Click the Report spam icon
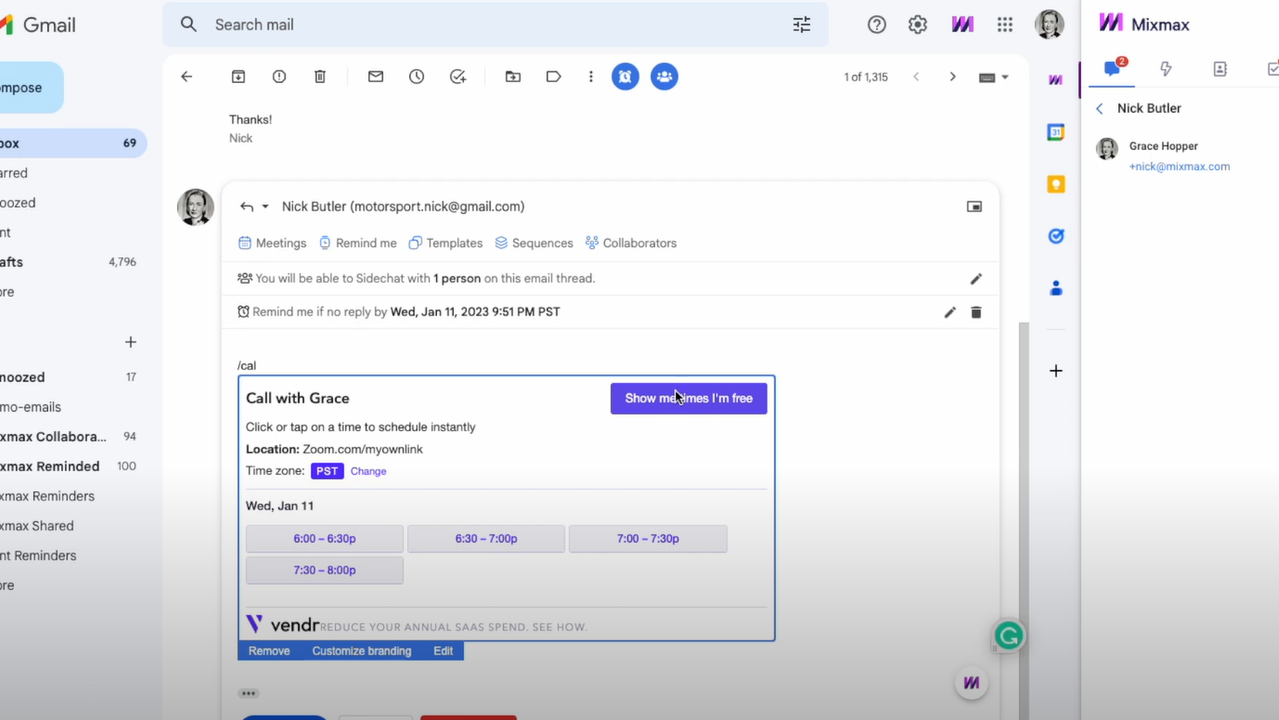The height and width of the screenshot is (720, 1279). (279, 77)
